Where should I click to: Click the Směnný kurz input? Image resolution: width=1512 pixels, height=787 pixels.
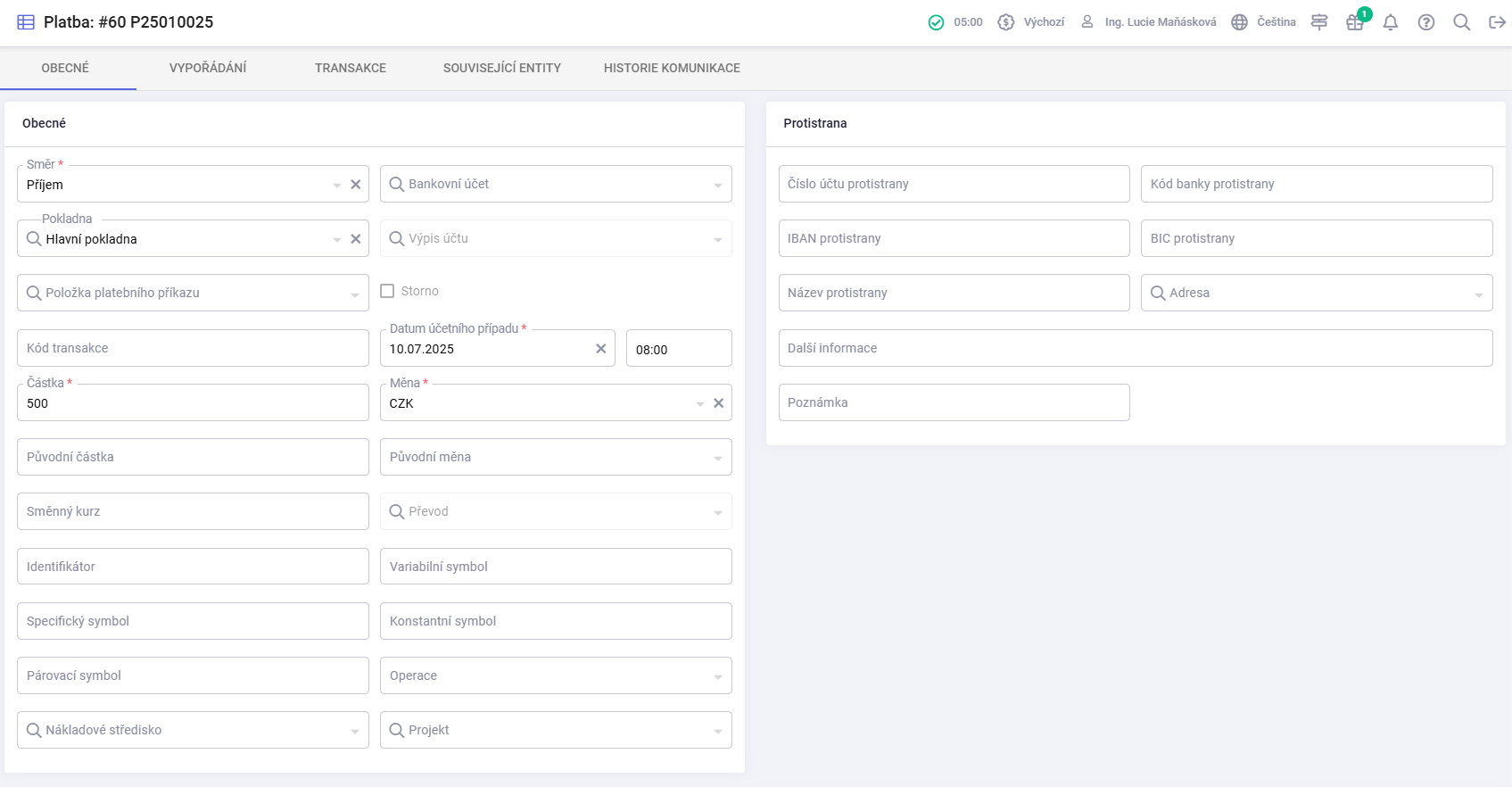(x=193, y=511)
